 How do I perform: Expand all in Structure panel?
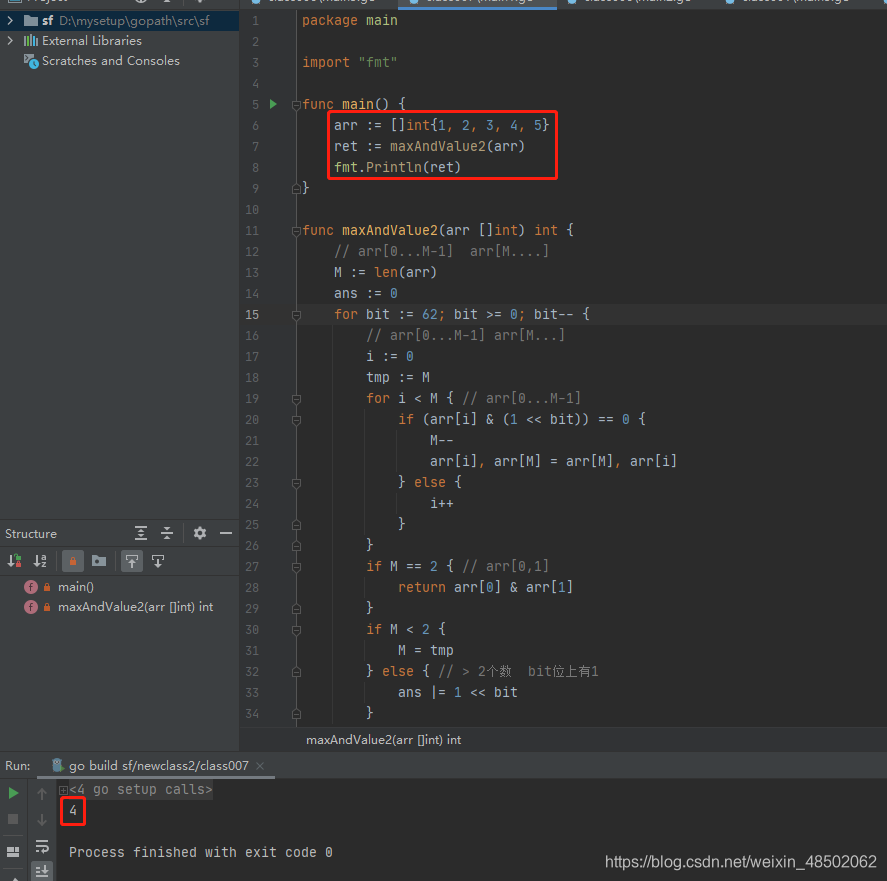point(141,533)
